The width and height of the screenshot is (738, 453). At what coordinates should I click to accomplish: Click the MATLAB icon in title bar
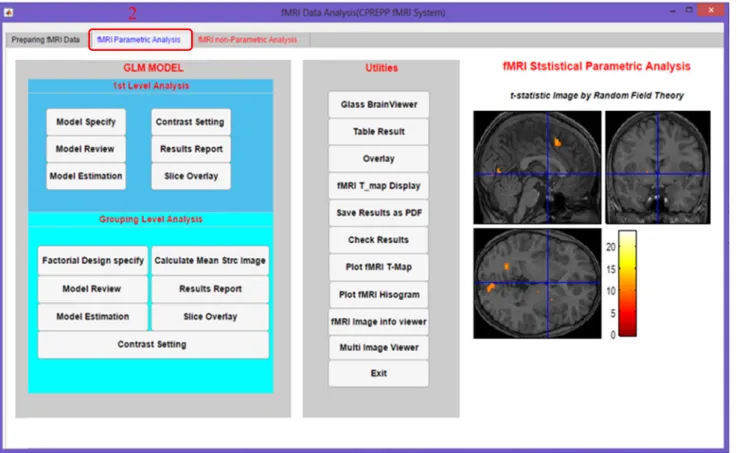pyautogui.click(x=8, y=12)
